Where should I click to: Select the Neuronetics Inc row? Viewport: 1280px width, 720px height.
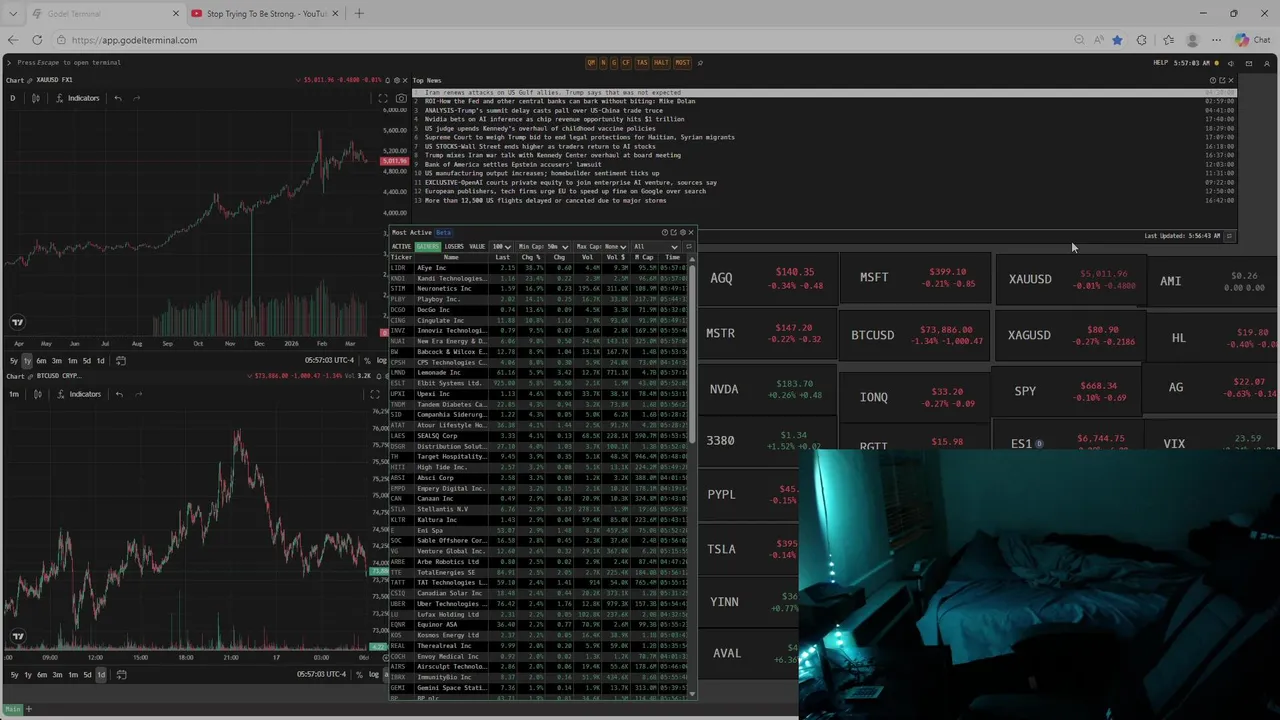[x=540, y=289]
